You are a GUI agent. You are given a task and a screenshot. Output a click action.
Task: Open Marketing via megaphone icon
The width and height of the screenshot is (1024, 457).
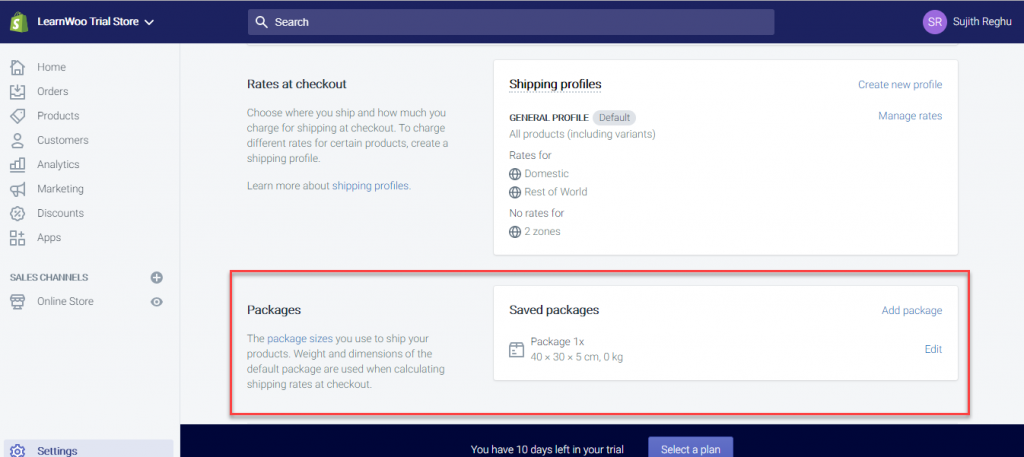pyautogui.click(x=18, y=189)
